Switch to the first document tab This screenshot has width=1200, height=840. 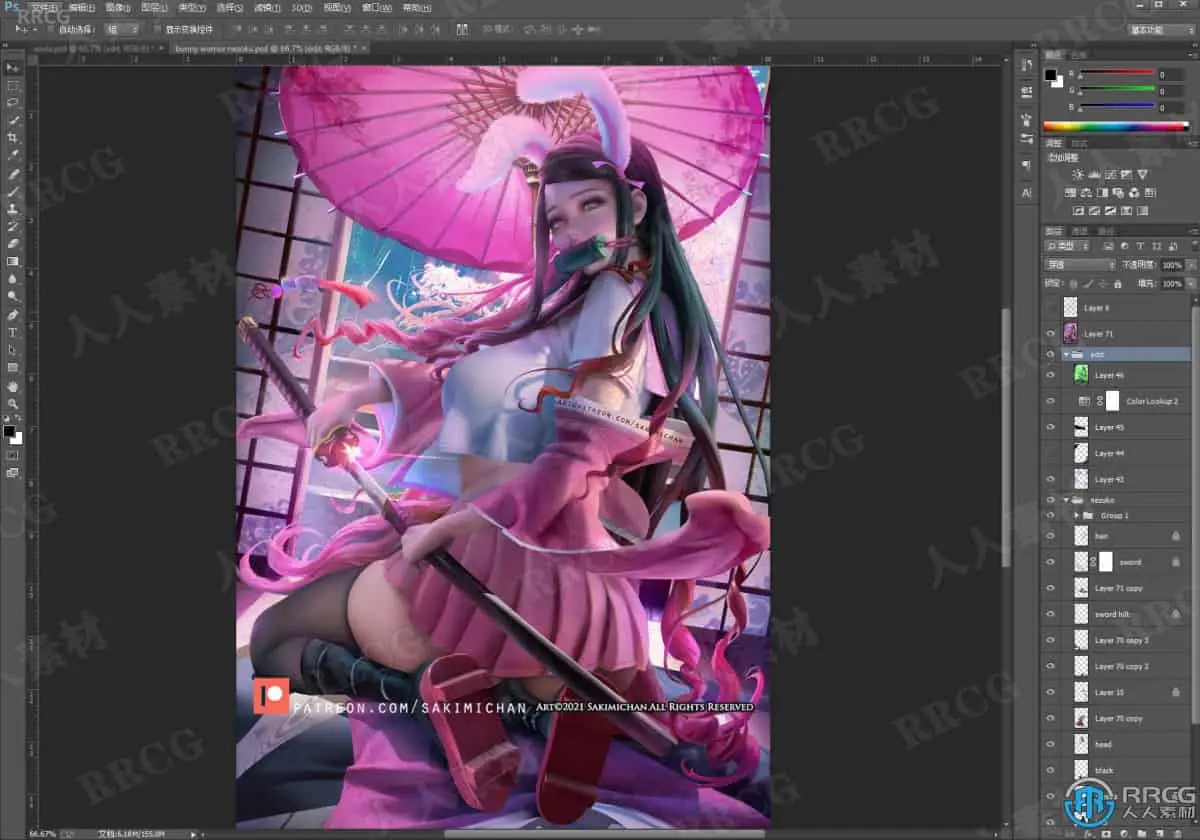[97, 47]
